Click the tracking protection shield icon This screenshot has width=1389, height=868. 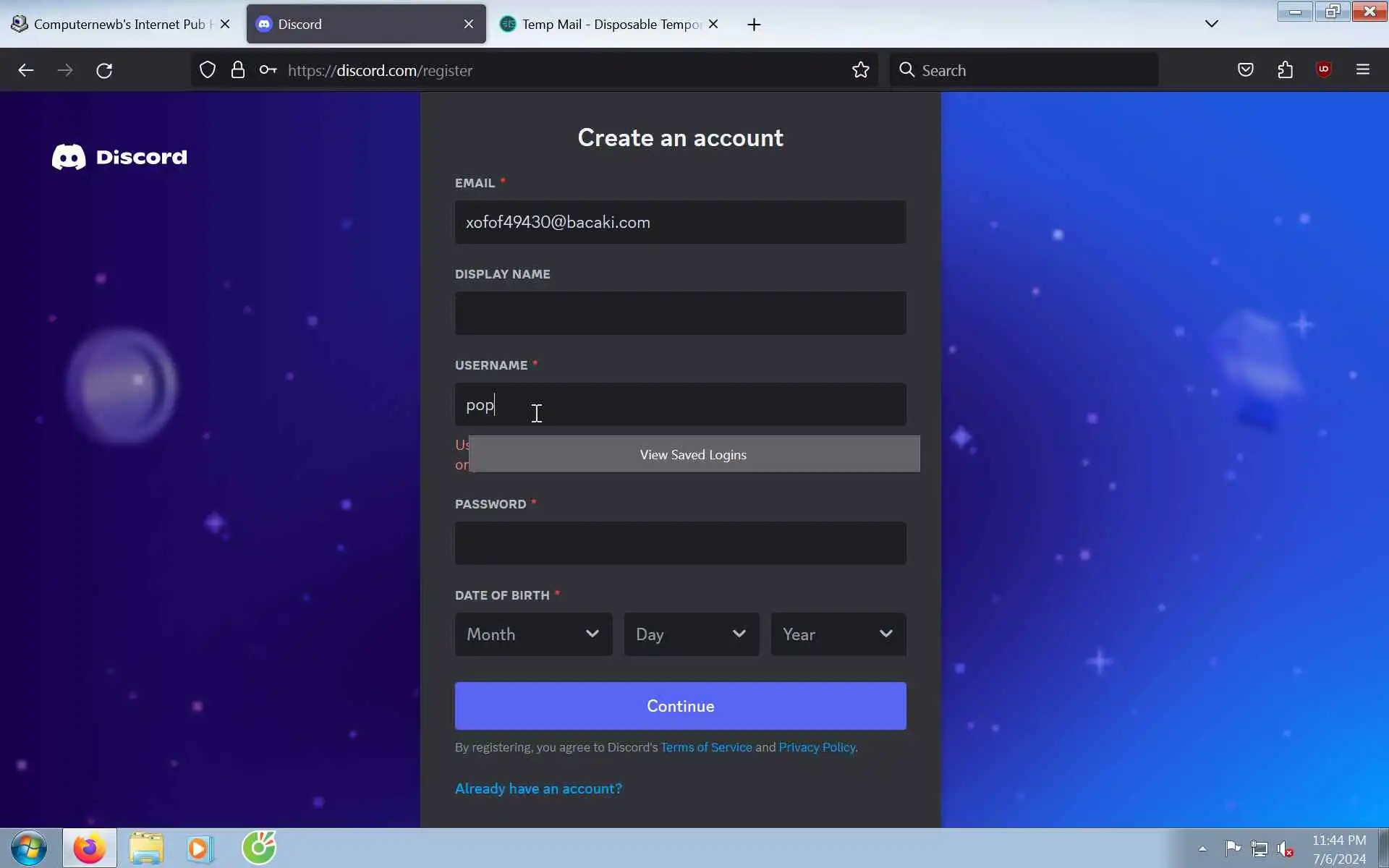coord(208,70)
